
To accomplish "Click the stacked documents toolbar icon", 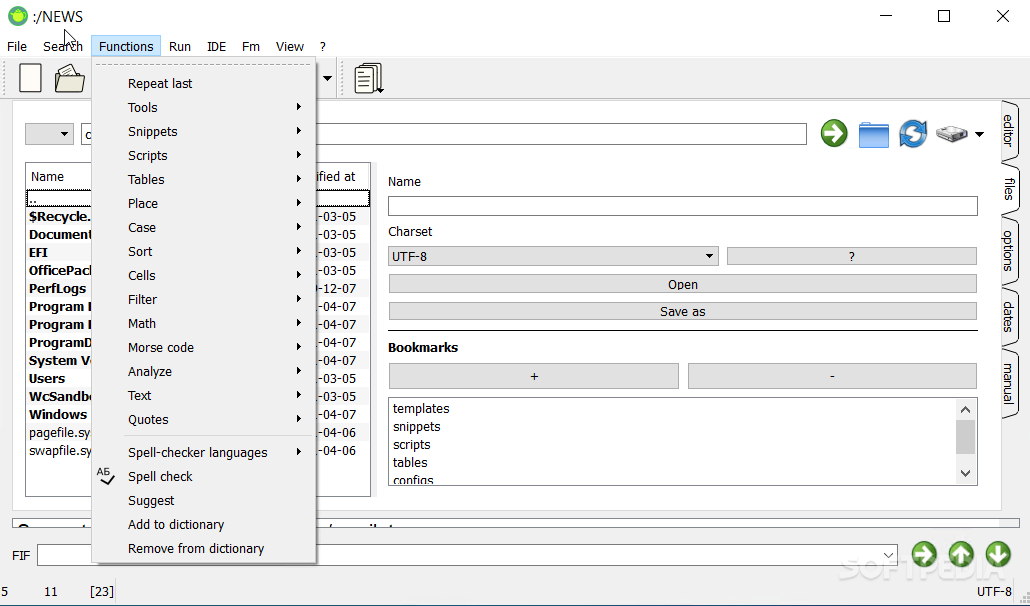I will click(x=369, y=78).
